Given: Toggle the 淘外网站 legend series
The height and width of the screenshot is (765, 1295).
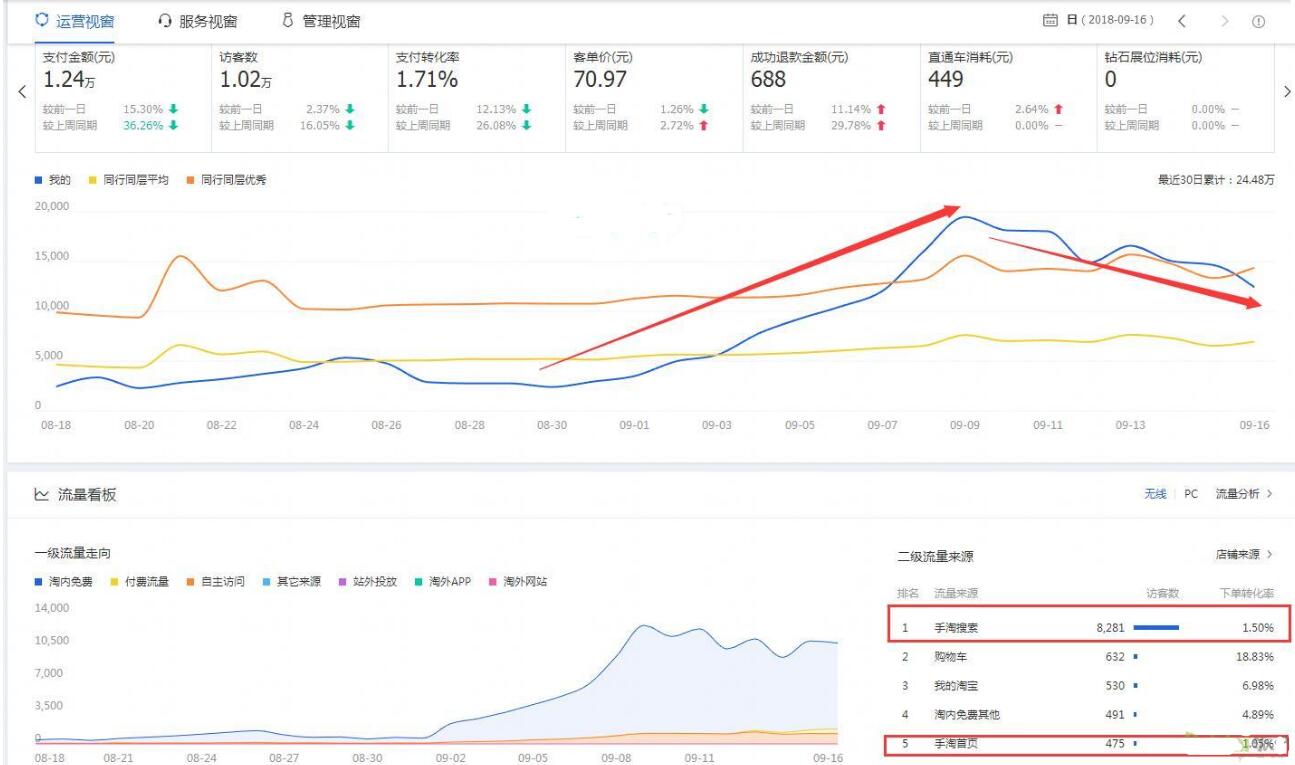Looking at the screenshot, I should pyautogui.click(x=518, y=582).
